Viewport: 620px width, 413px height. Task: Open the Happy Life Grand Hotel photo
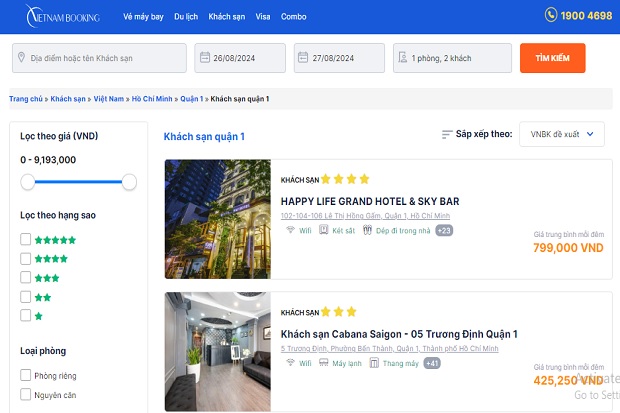pos(218,219)
